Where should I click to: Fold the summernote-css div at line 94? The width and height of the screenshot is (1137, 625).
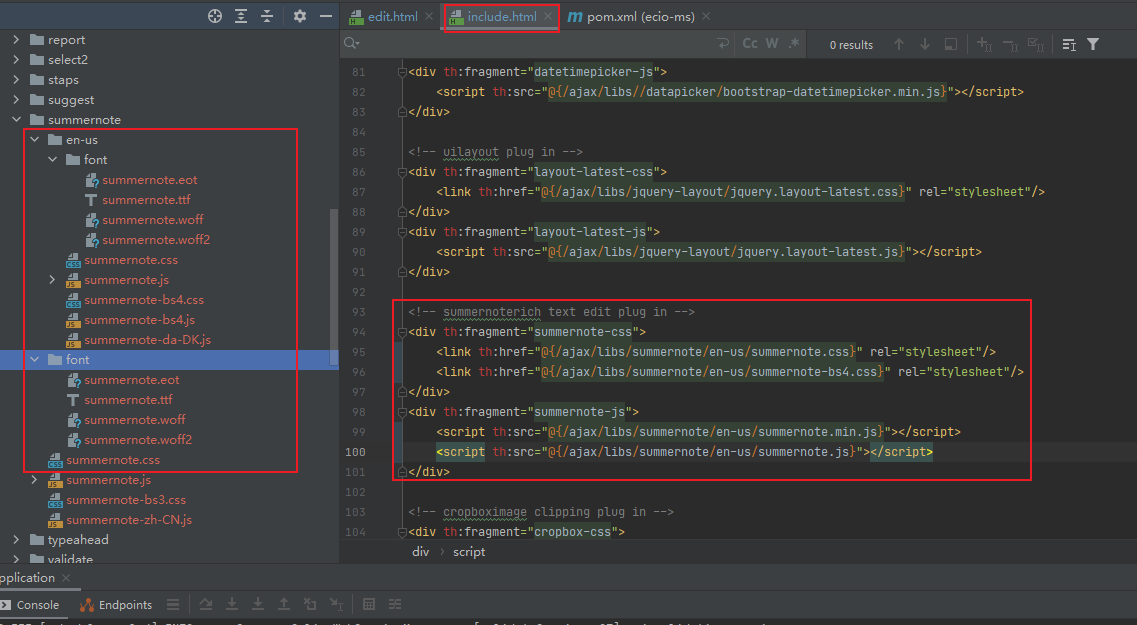pos(402,332)
